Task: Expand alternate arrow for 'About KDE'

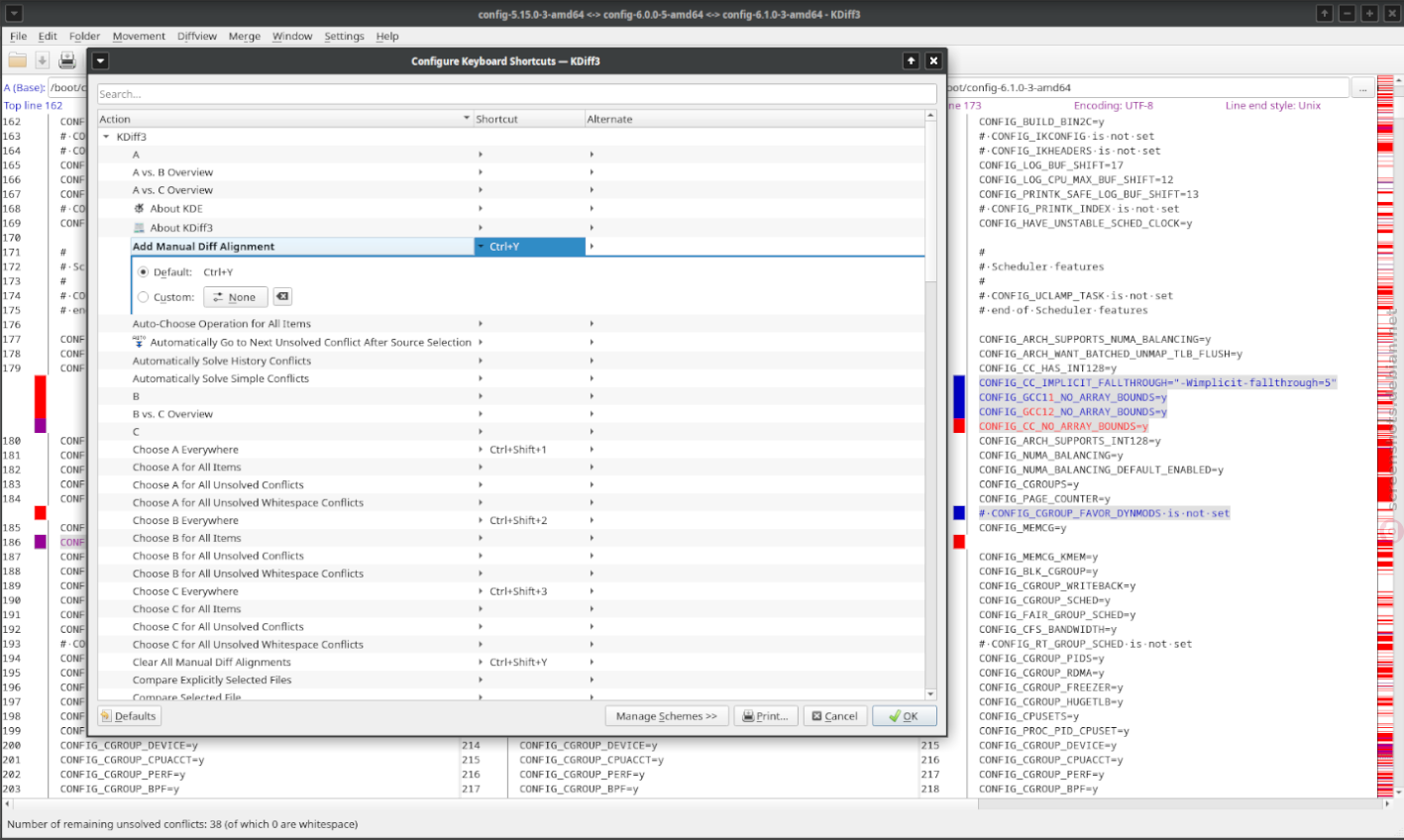Action: pyautogui.click(x=593, y=209)
